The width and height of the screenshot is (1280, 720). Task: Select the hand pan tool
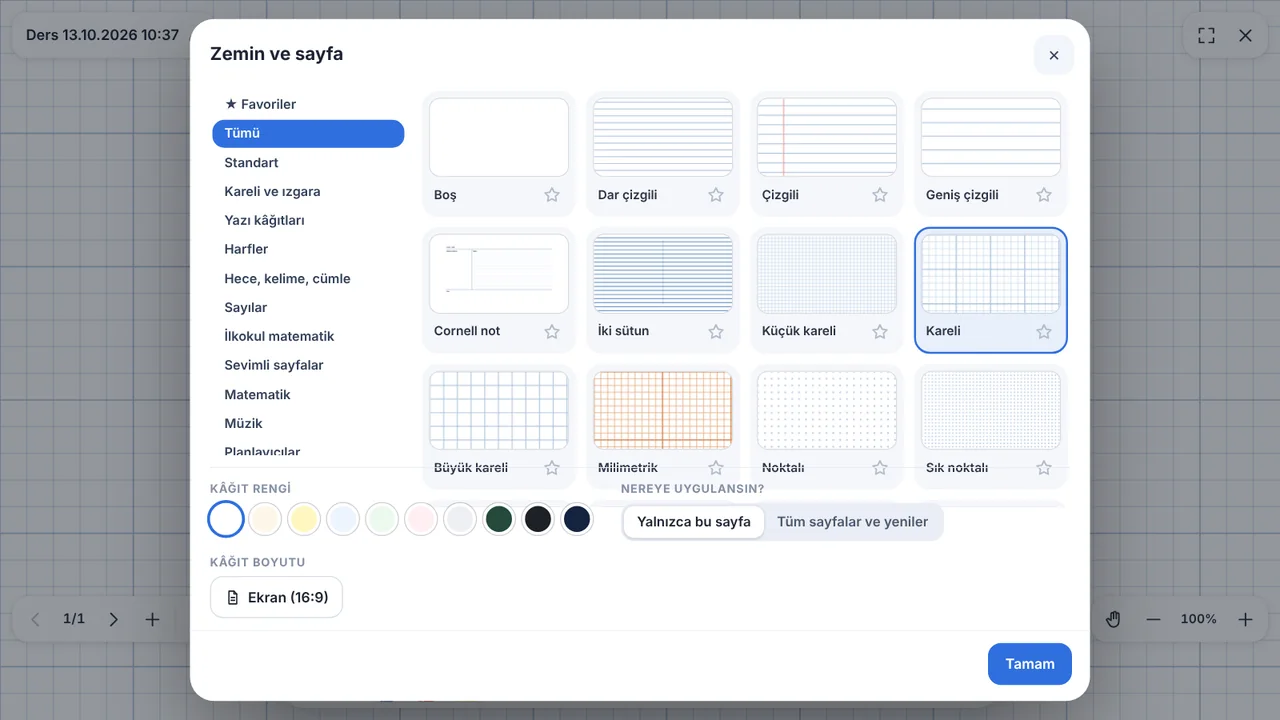pyautogui.click(x=1113, y=619)
